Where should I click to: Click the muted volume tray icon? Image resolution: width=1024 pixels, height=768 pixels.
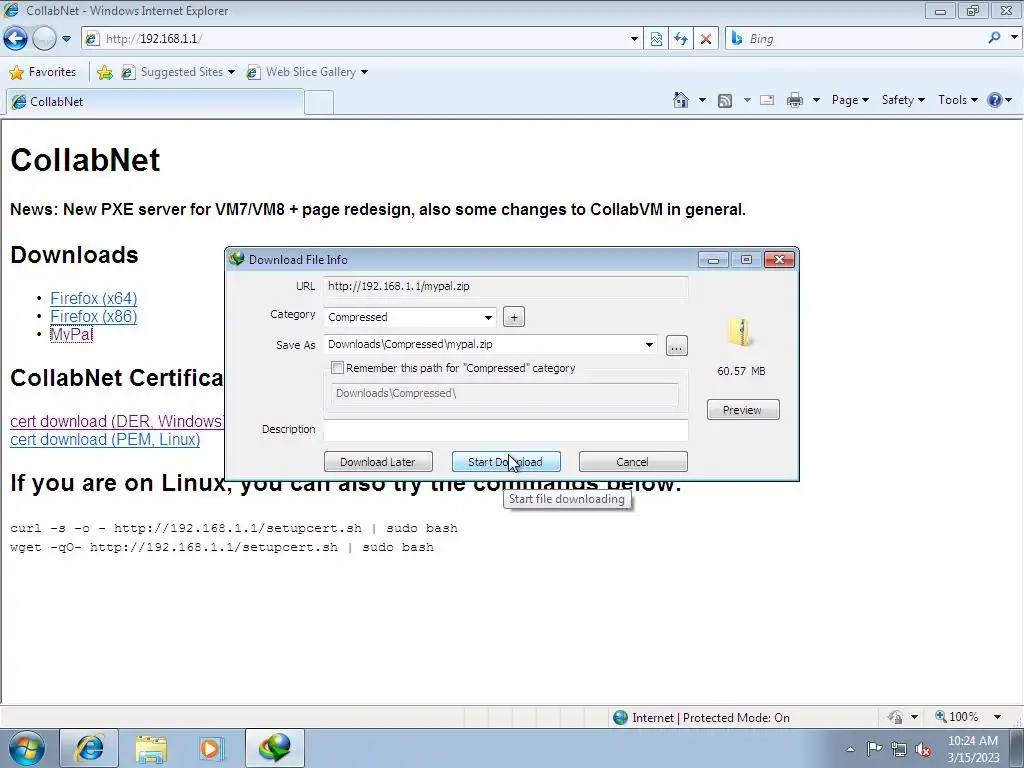click(923, 750)
